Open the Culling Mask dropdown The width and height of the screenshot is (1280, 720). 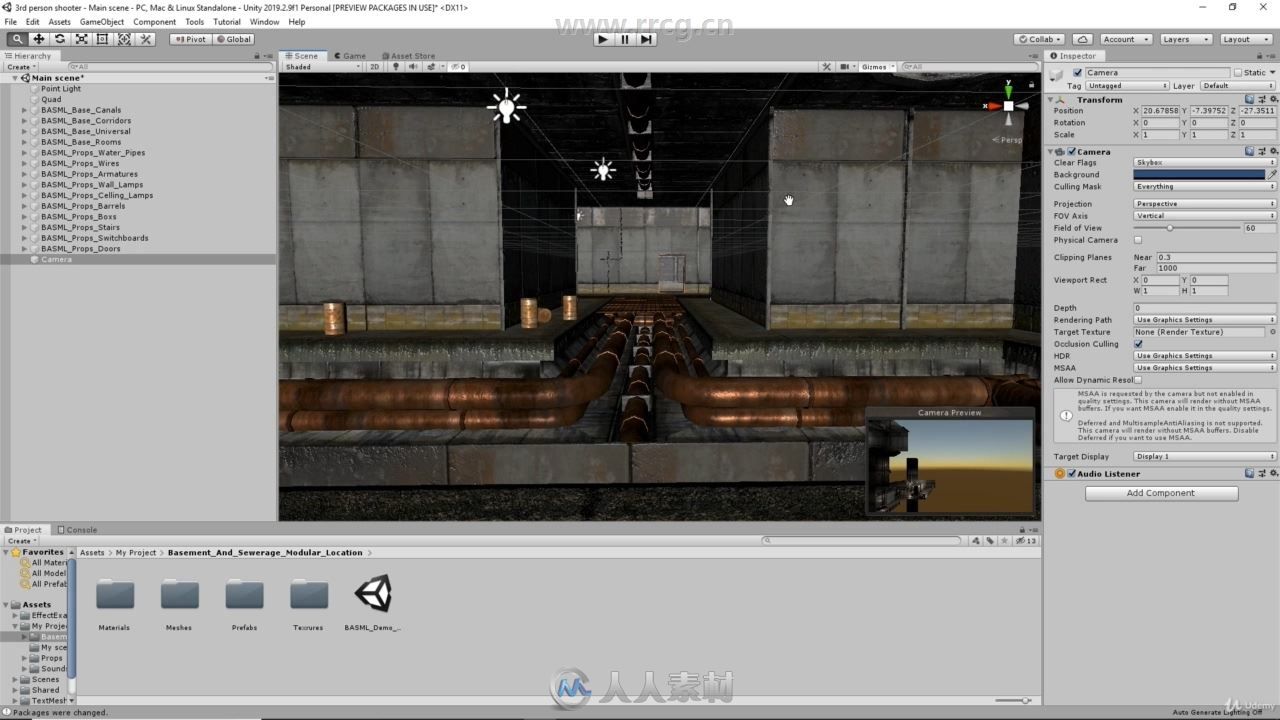point(1205,186)
